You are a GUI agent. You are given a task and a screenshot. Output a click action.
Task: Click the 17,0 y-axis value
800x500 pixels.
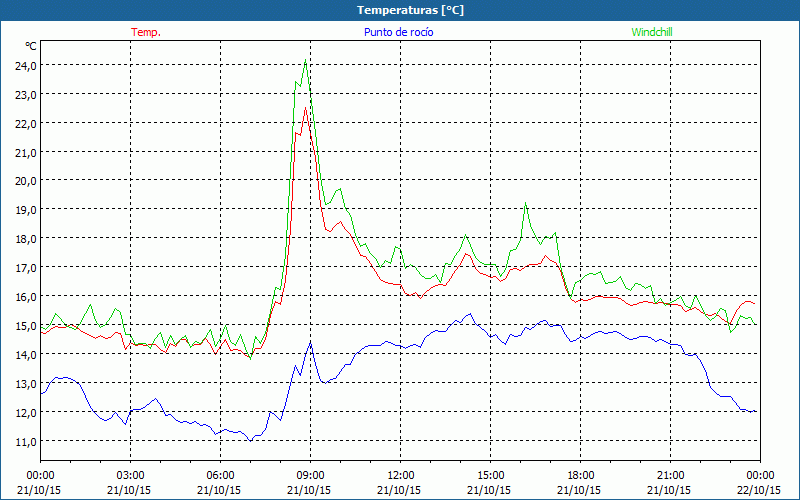tap(27, 267)
